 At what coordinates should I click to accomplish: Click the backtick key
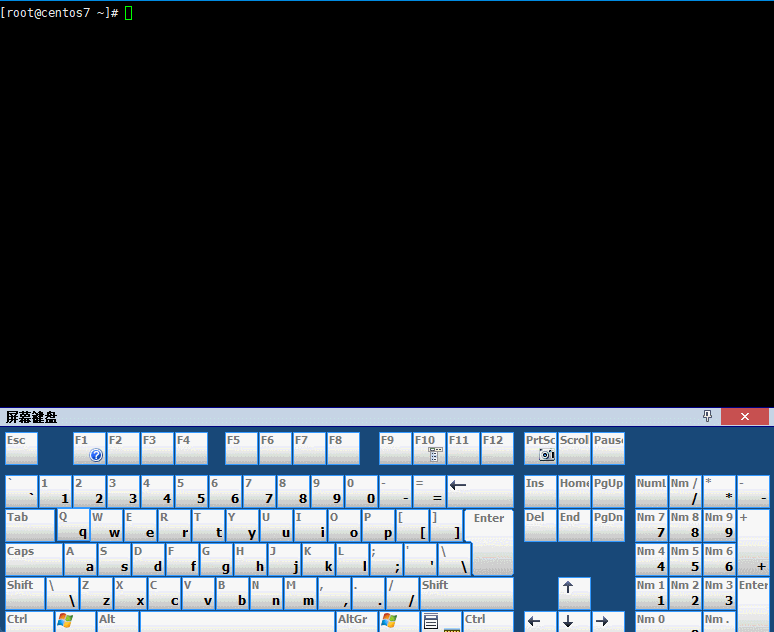[x=21, y=492]
